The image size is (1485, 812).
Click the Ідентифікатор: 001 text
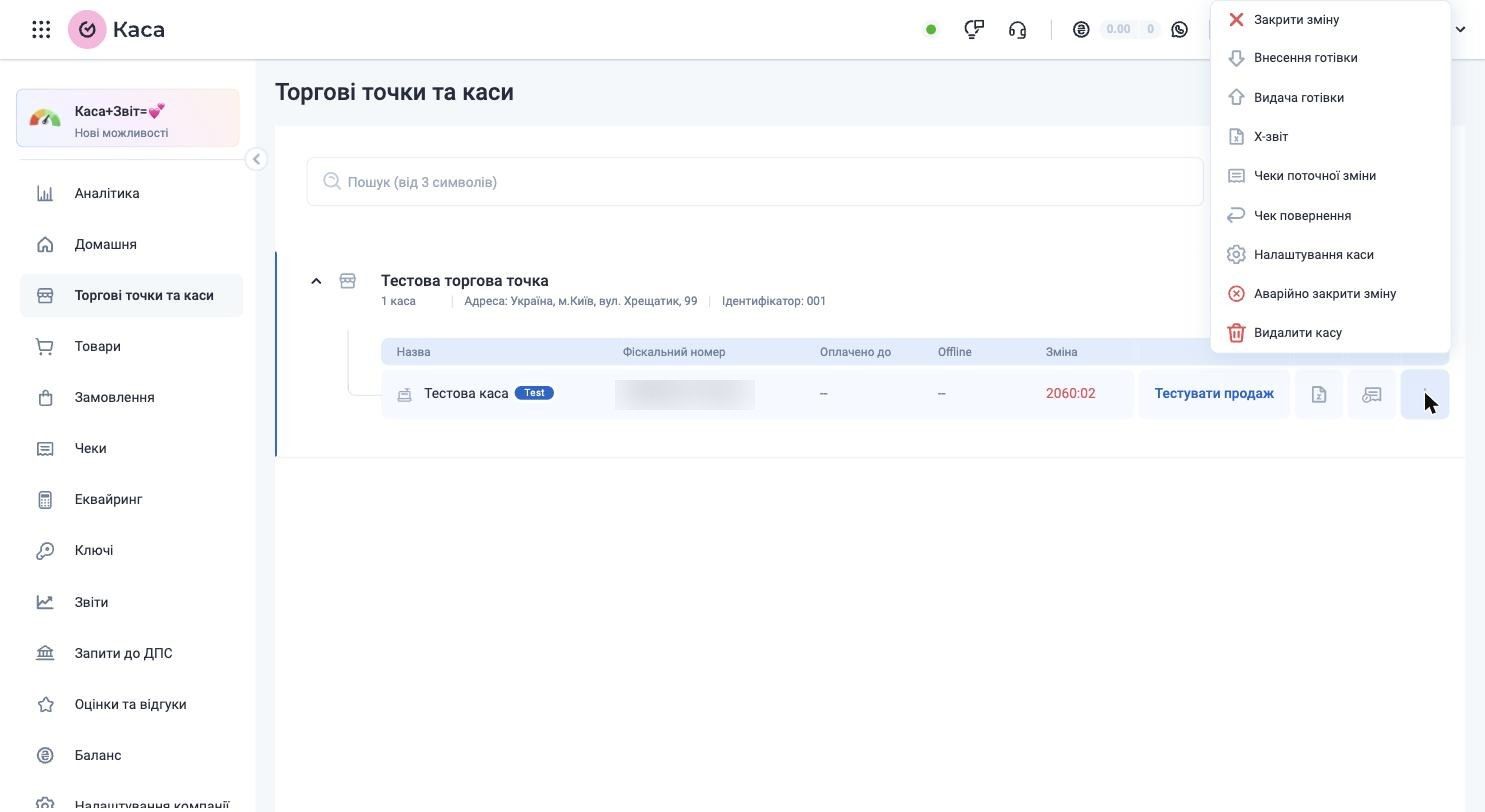[x=774, y=301]
